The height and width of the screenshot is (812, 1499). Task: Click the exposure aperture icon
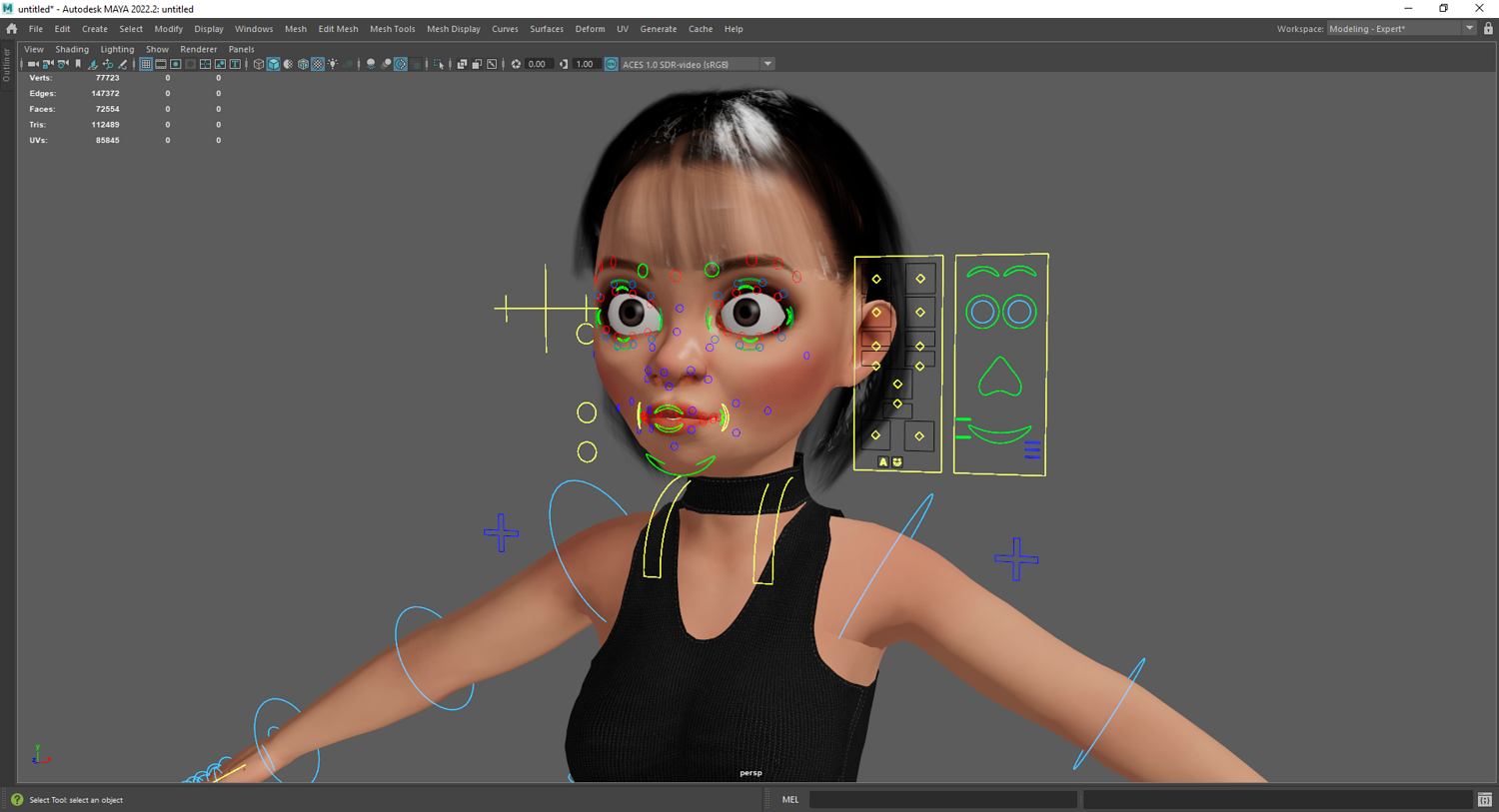point(517,64)
